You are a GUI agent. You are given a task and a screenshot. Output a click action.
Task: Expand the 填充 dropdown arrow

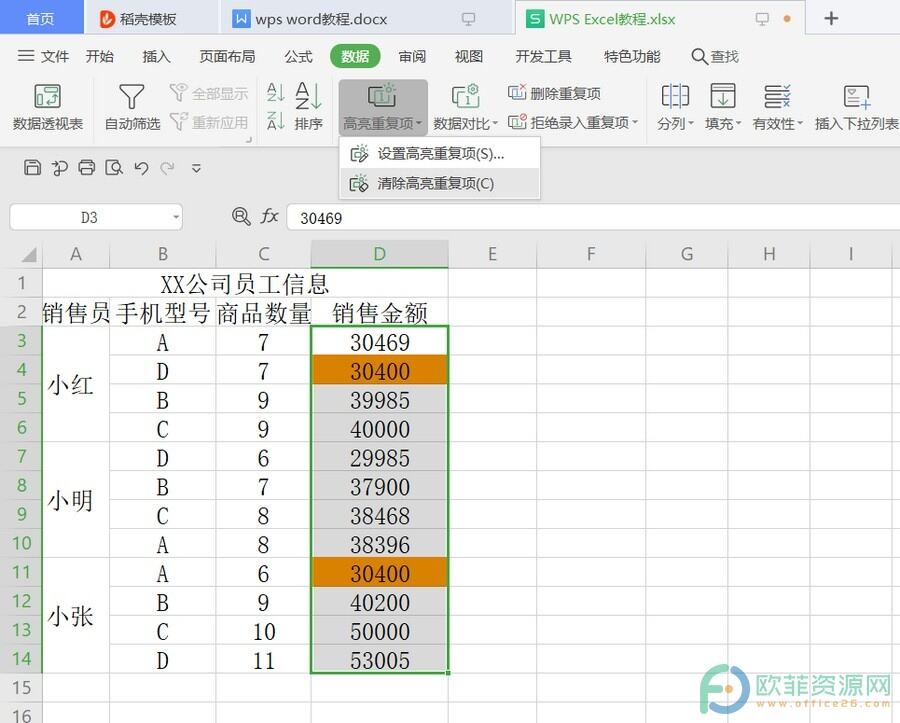[x=738, y=123]
